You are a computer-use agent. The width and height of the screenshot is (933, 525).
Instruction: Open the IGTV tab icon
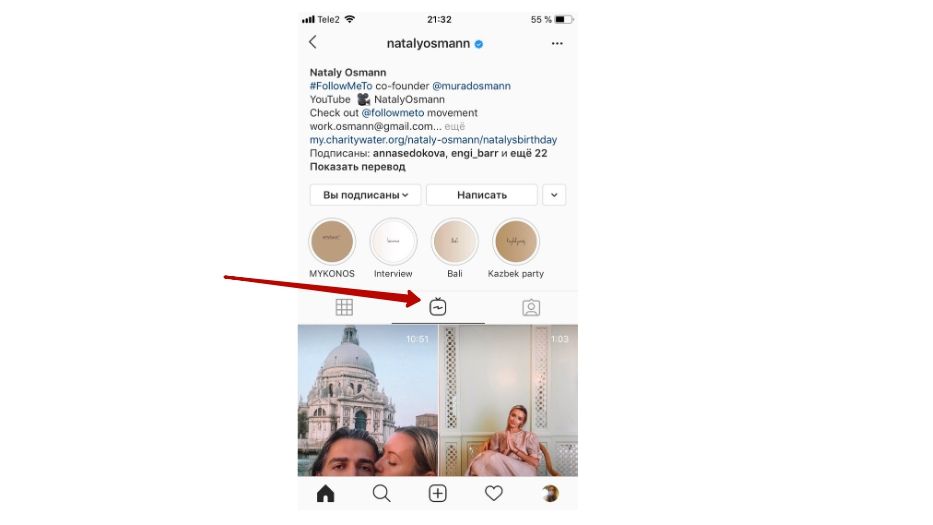(438, 307)
